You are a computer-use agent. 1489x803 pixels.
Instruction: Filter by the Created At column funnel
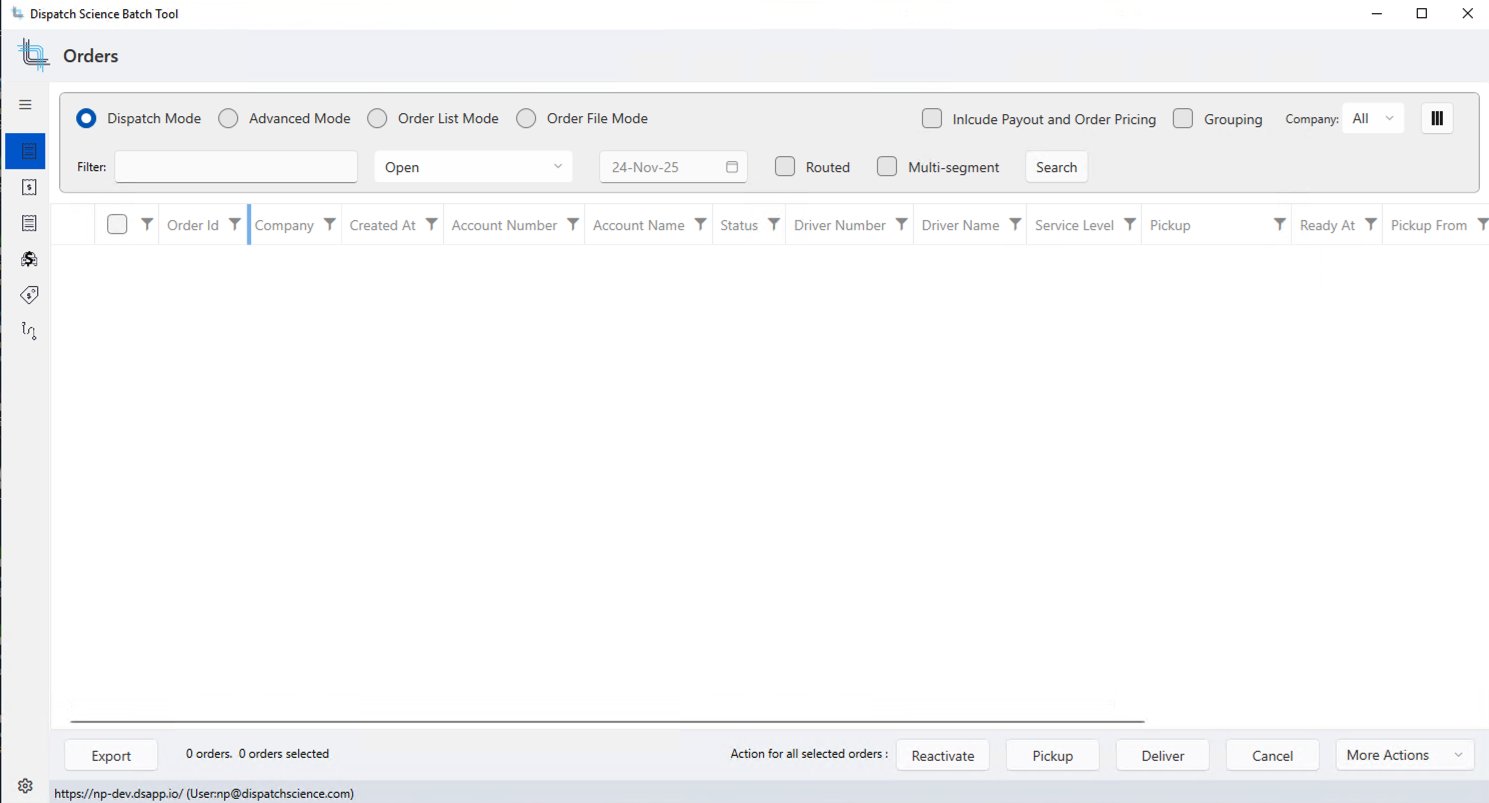pos(431,225)
